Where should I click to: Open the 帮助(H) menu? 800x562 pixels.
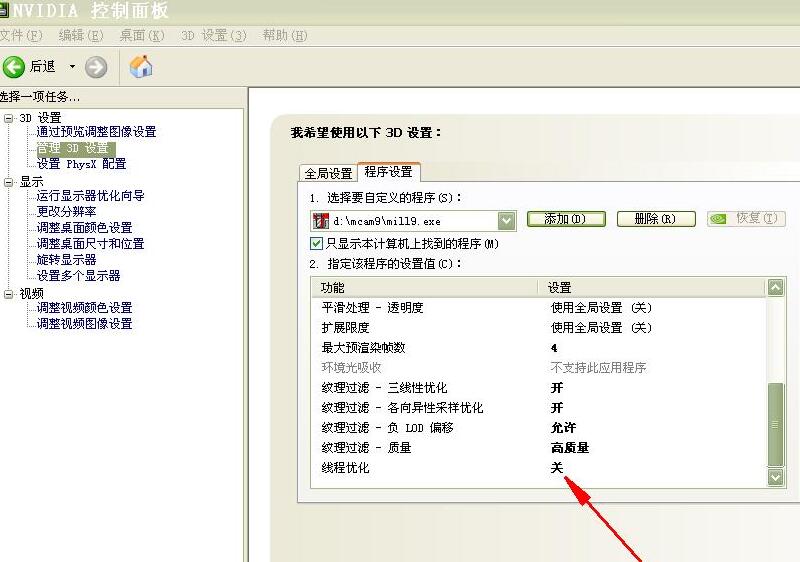pyautogui.click(x=285, y=35)
